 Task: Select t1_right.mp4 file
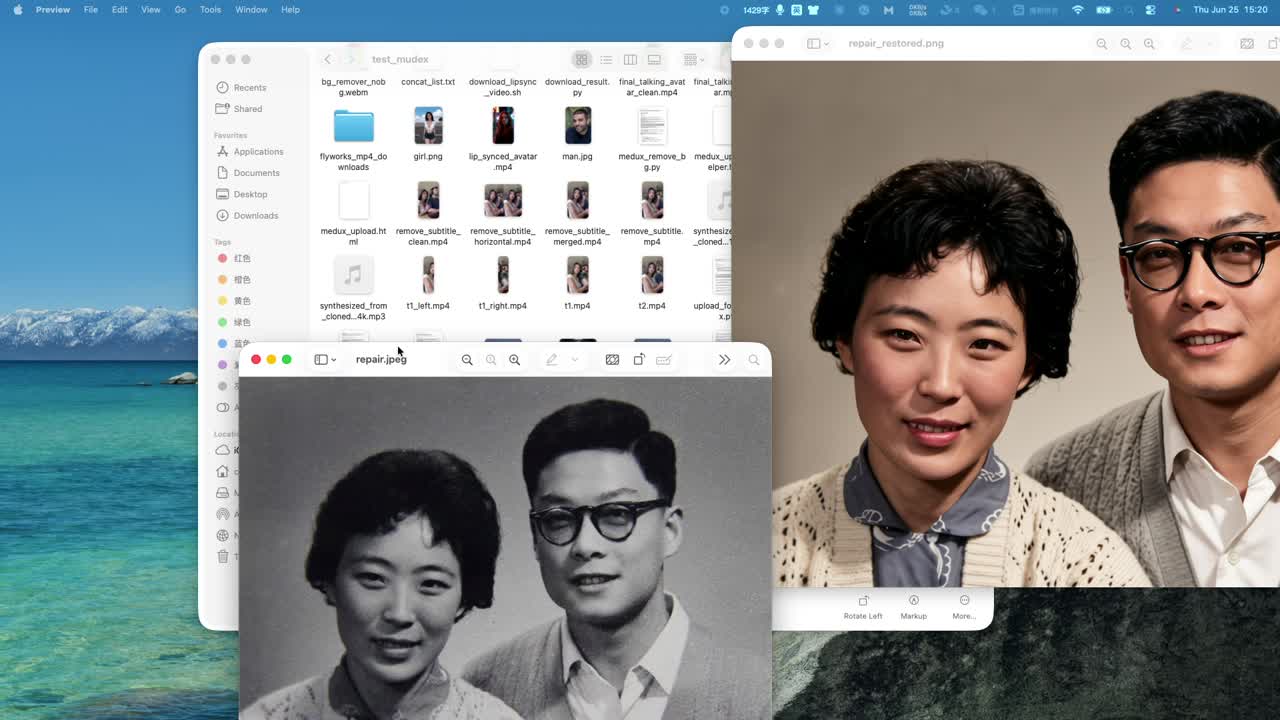pos(503,275)
